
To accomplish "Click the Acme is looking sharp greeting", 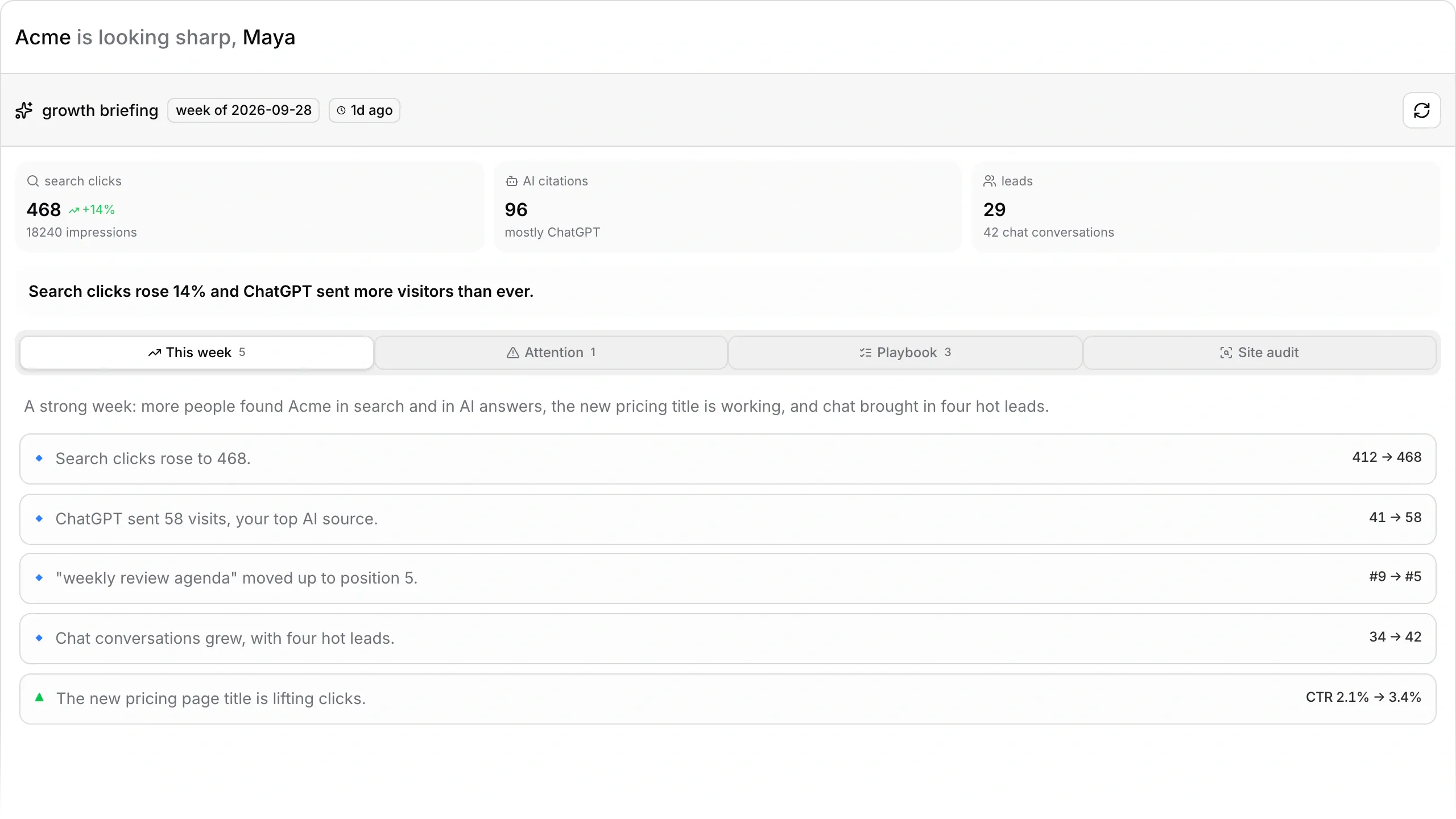I will [155, 38].
